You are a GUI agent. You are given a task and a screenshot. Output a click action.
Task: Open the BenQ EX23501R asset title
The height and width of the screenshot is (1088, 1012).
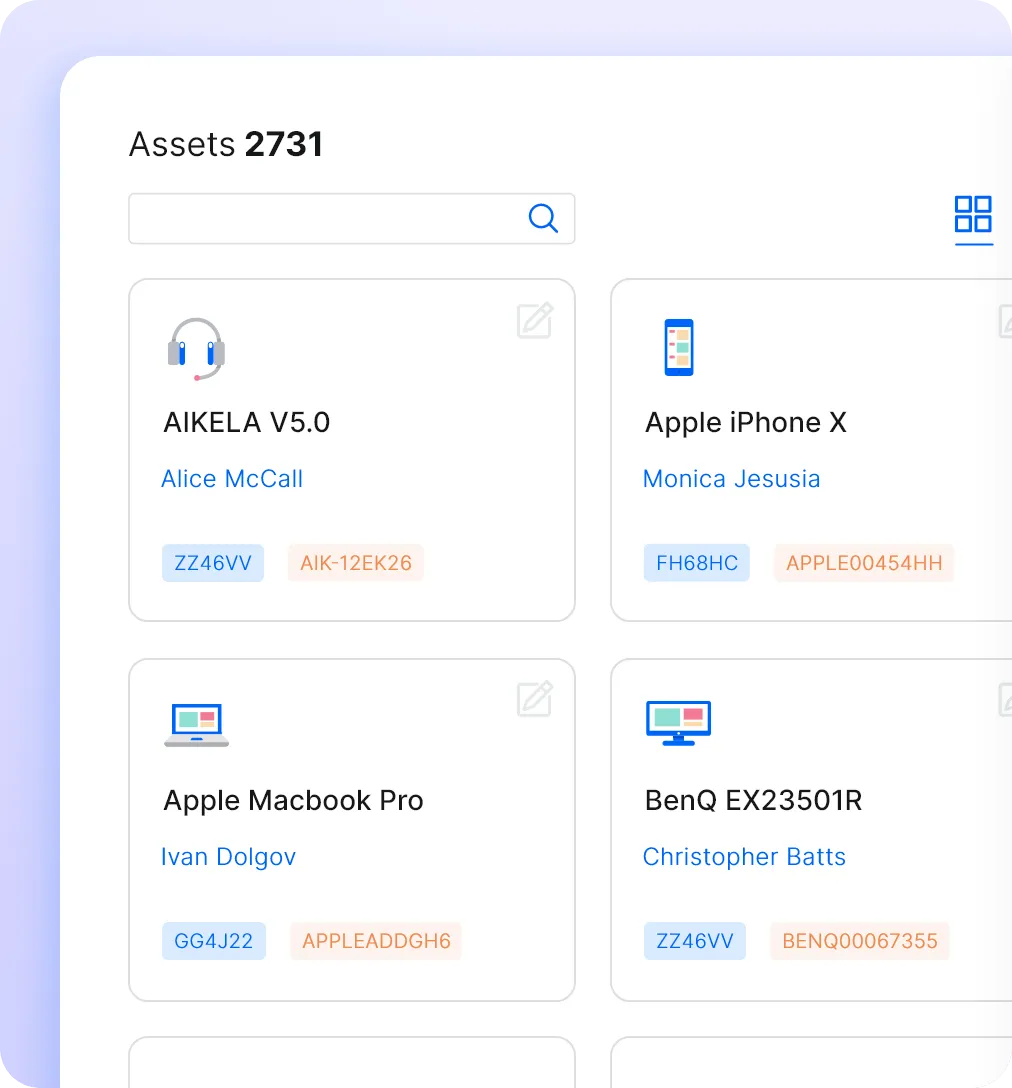754,801
